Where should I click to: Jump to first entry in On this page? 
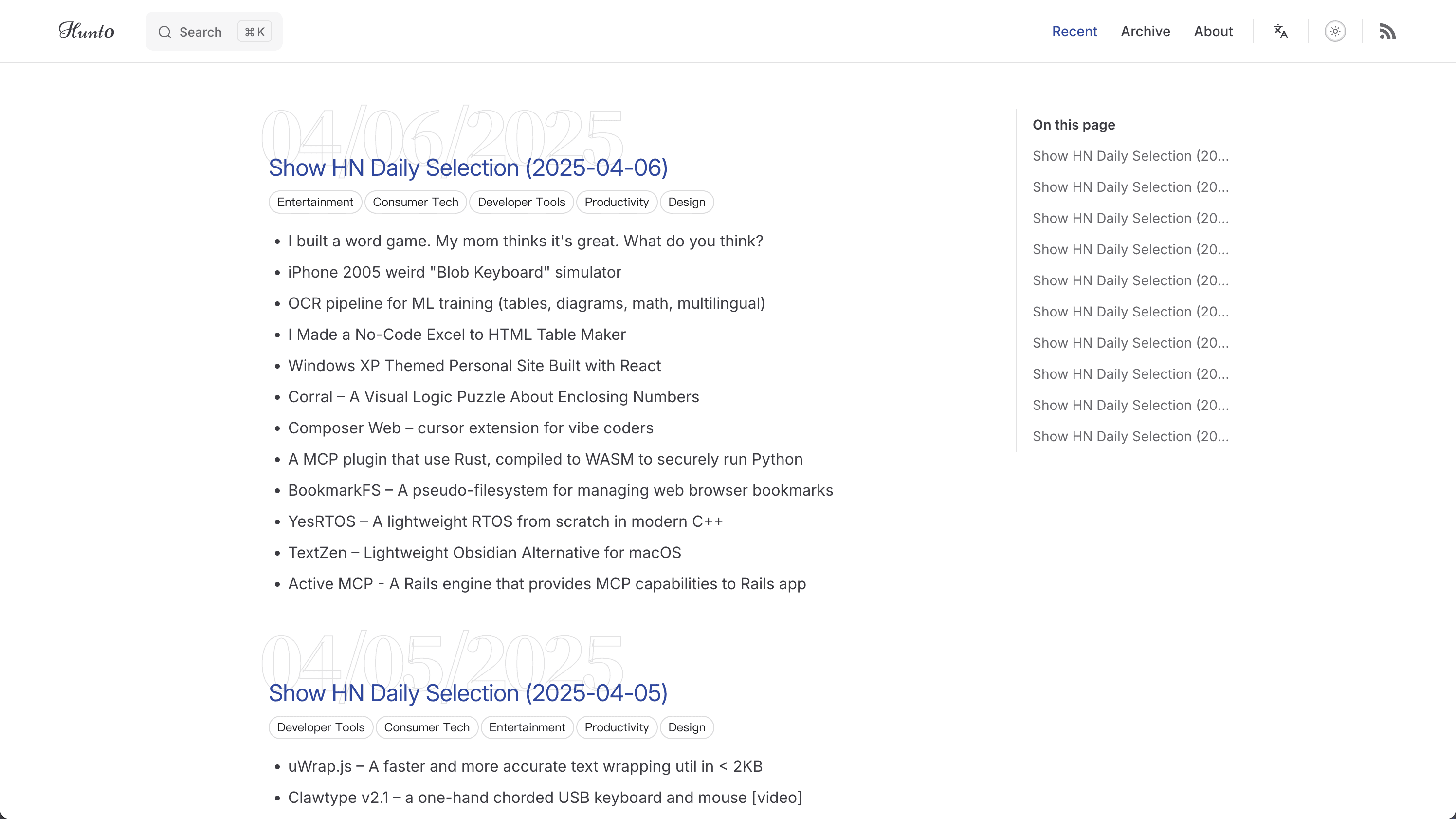click(1130, 155)
